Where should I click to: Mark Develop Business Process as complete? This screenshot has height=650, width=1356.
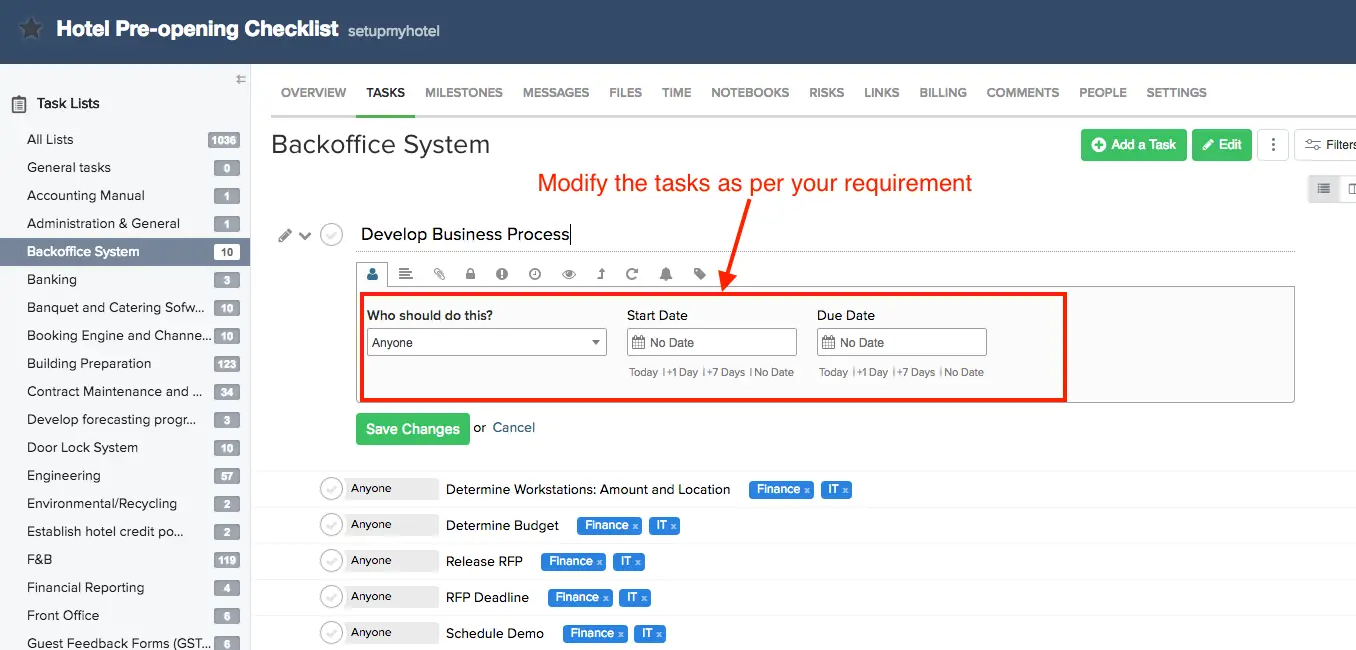331,235
